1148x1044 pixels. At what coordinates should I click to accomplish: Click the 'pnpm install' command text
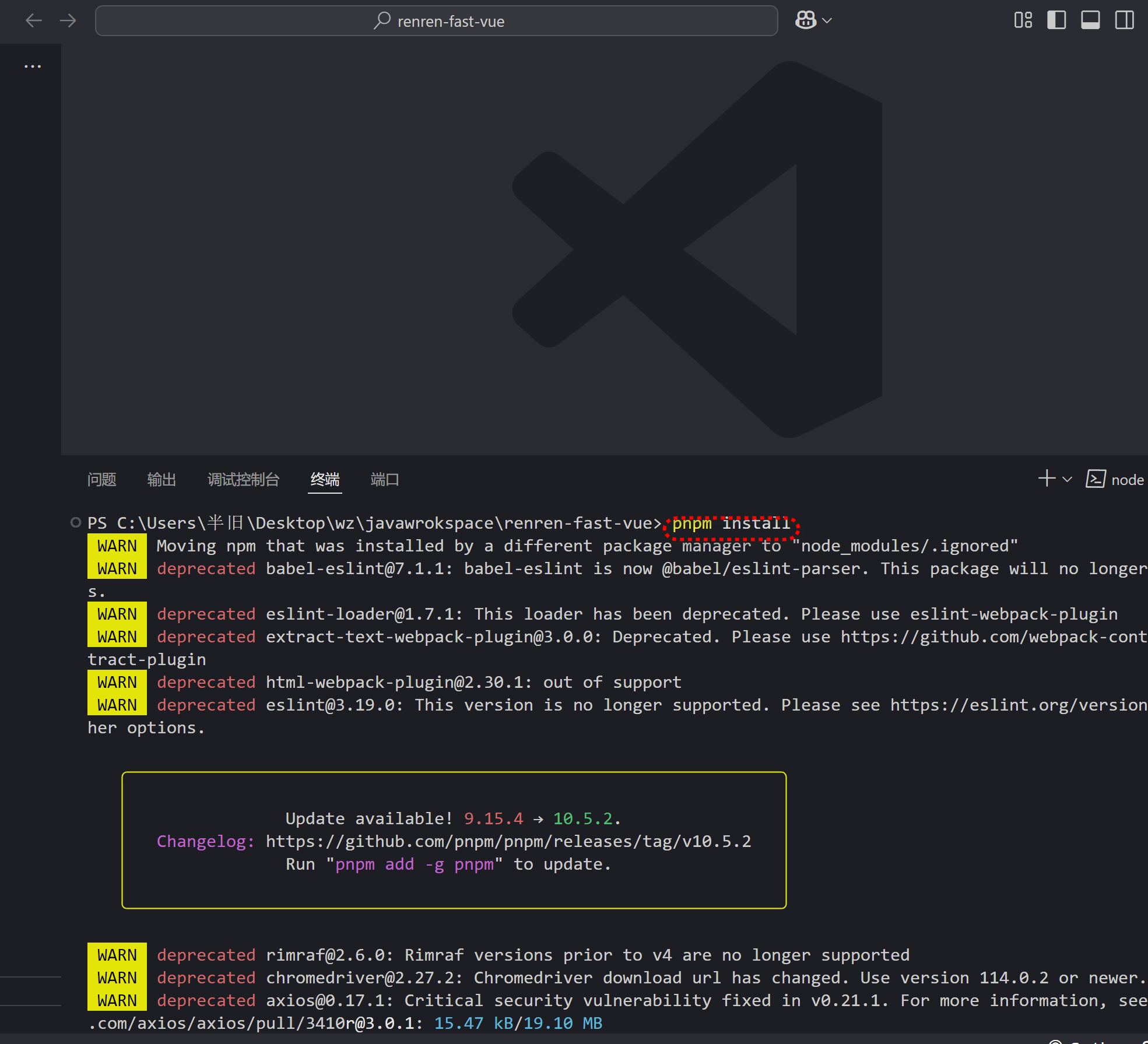coord(732,523)
